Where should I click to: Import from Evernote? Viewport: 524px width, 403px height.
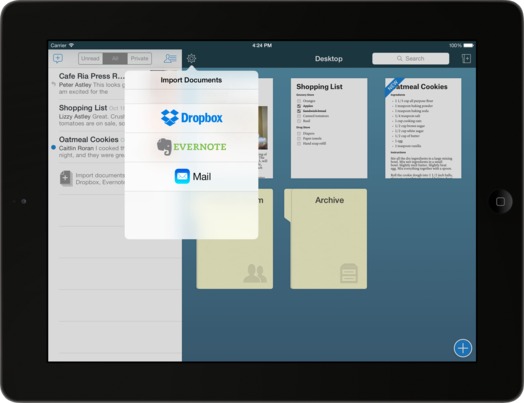tap(191, 147)
